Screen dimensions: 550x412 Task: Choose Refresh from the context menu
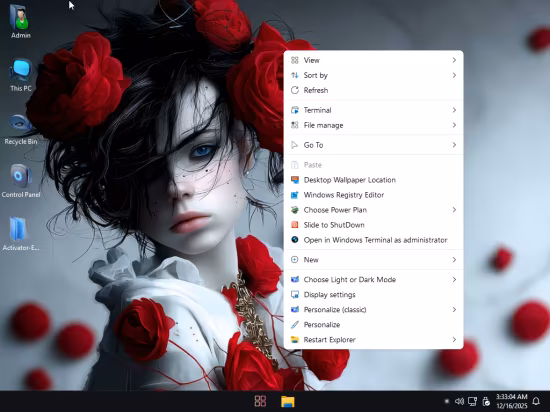pos(373,90)
